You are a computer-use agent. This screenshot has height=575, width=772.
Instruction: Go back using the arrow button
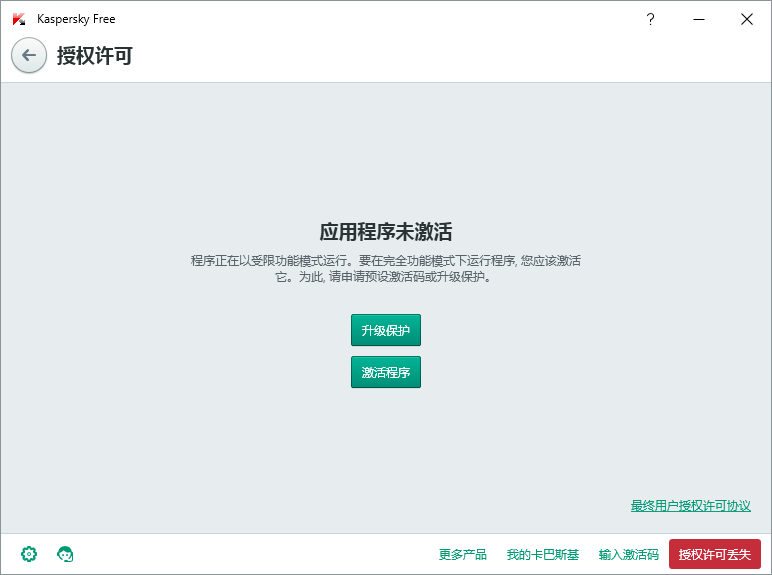pos(29,55)
